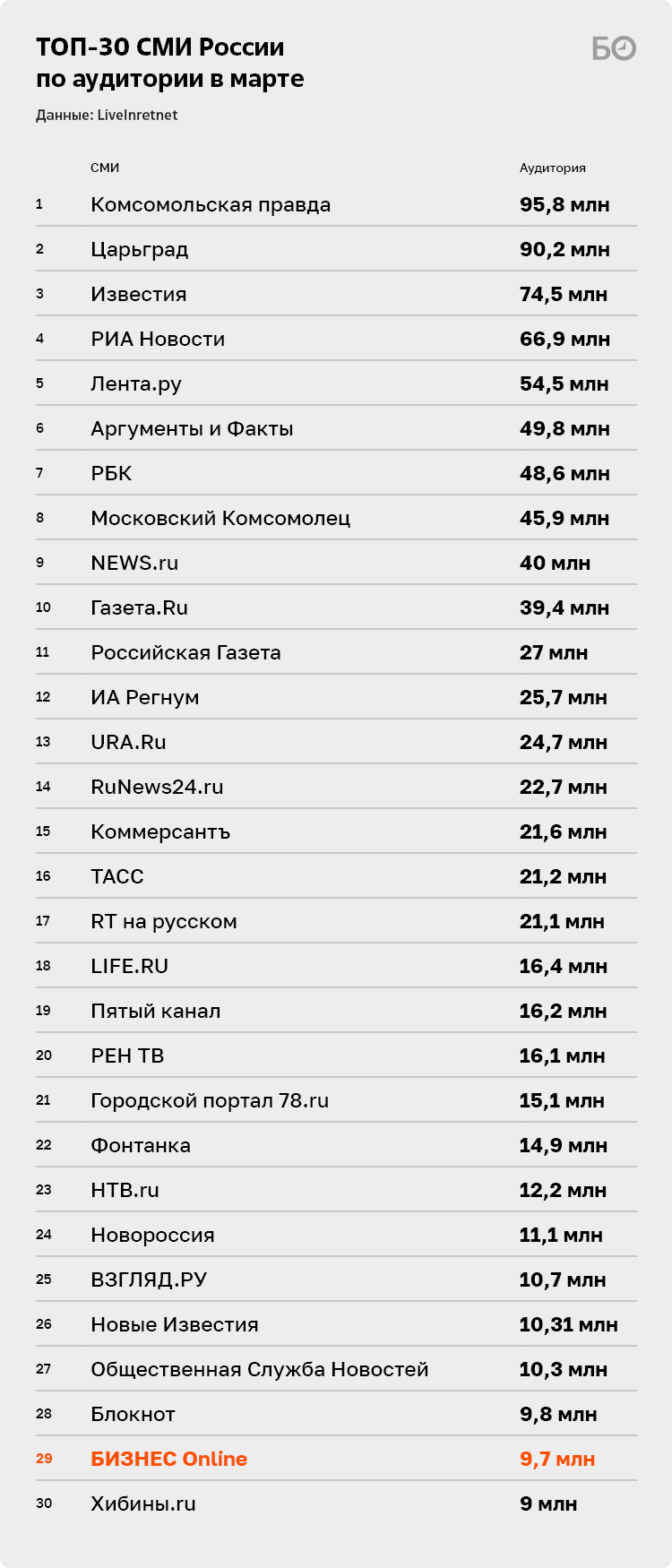The height and width of the screenshot is (1568, 672).
Task: Select Московский Комсомолец row
Action: (x=336, y=518)
